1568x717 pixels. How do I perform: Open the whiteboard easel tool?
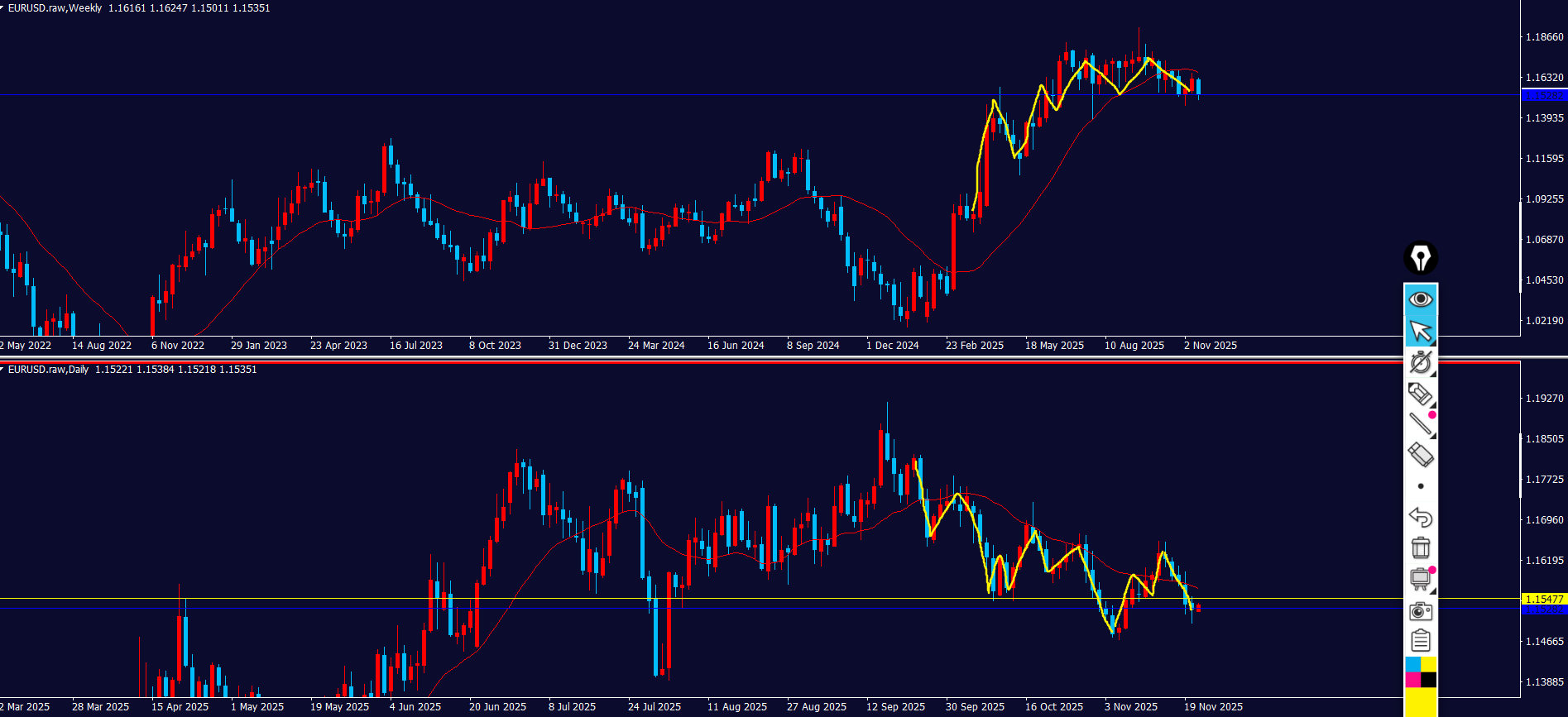click(1421, 579)
